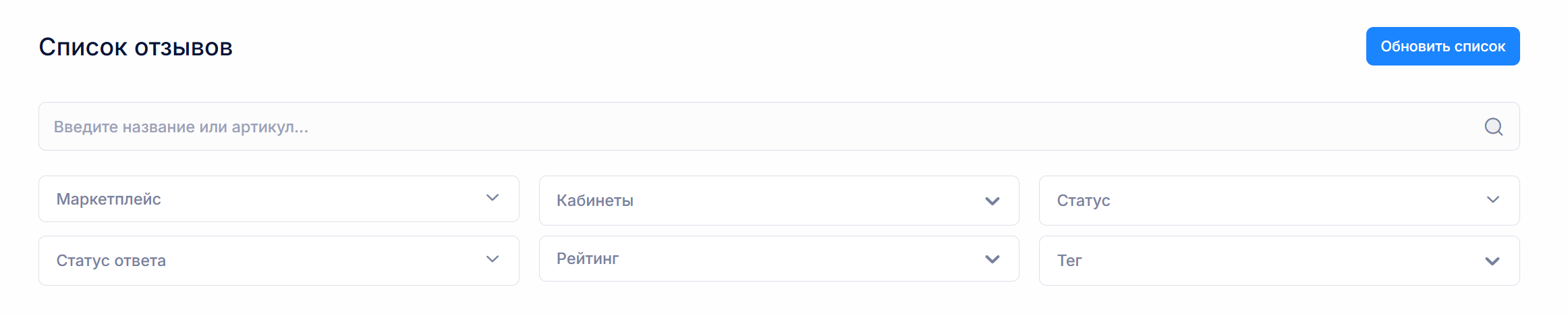This screenshot has height=316, width=1568.
Task: Click the chevron arrow in Статус field
Action: tap(1492, 200)
